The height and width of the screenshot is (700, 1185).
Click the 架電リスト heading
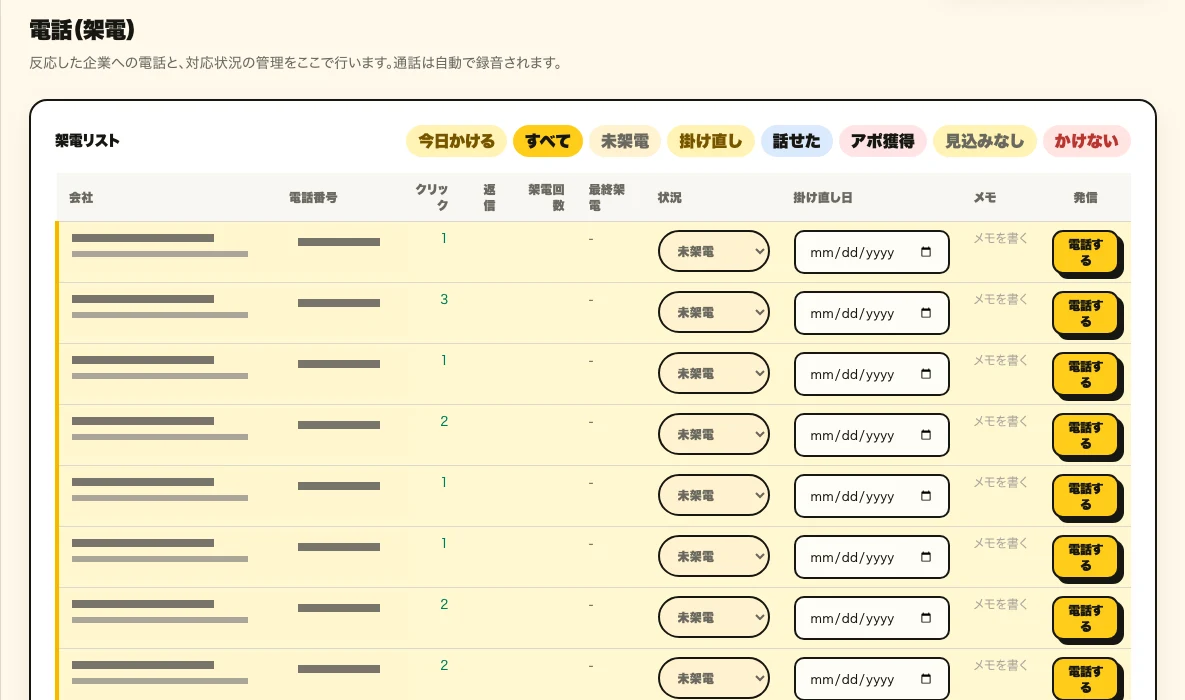click(x=87, y=141)
